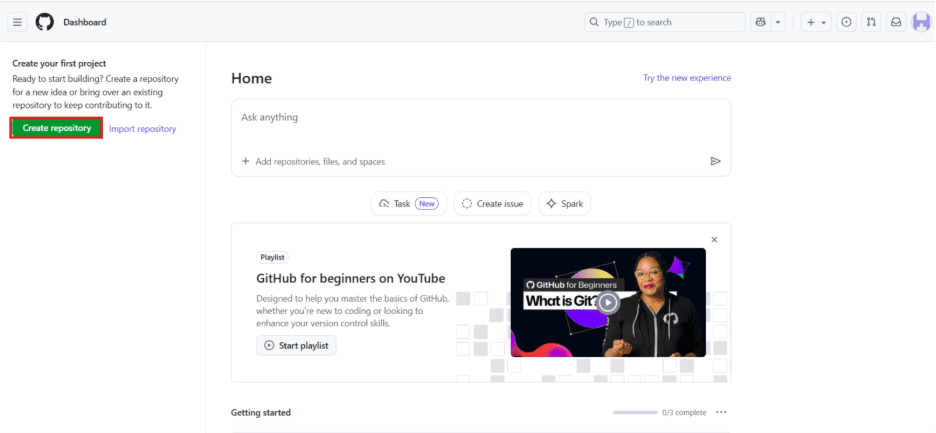Open the Getting started three-dots menu

722,412
